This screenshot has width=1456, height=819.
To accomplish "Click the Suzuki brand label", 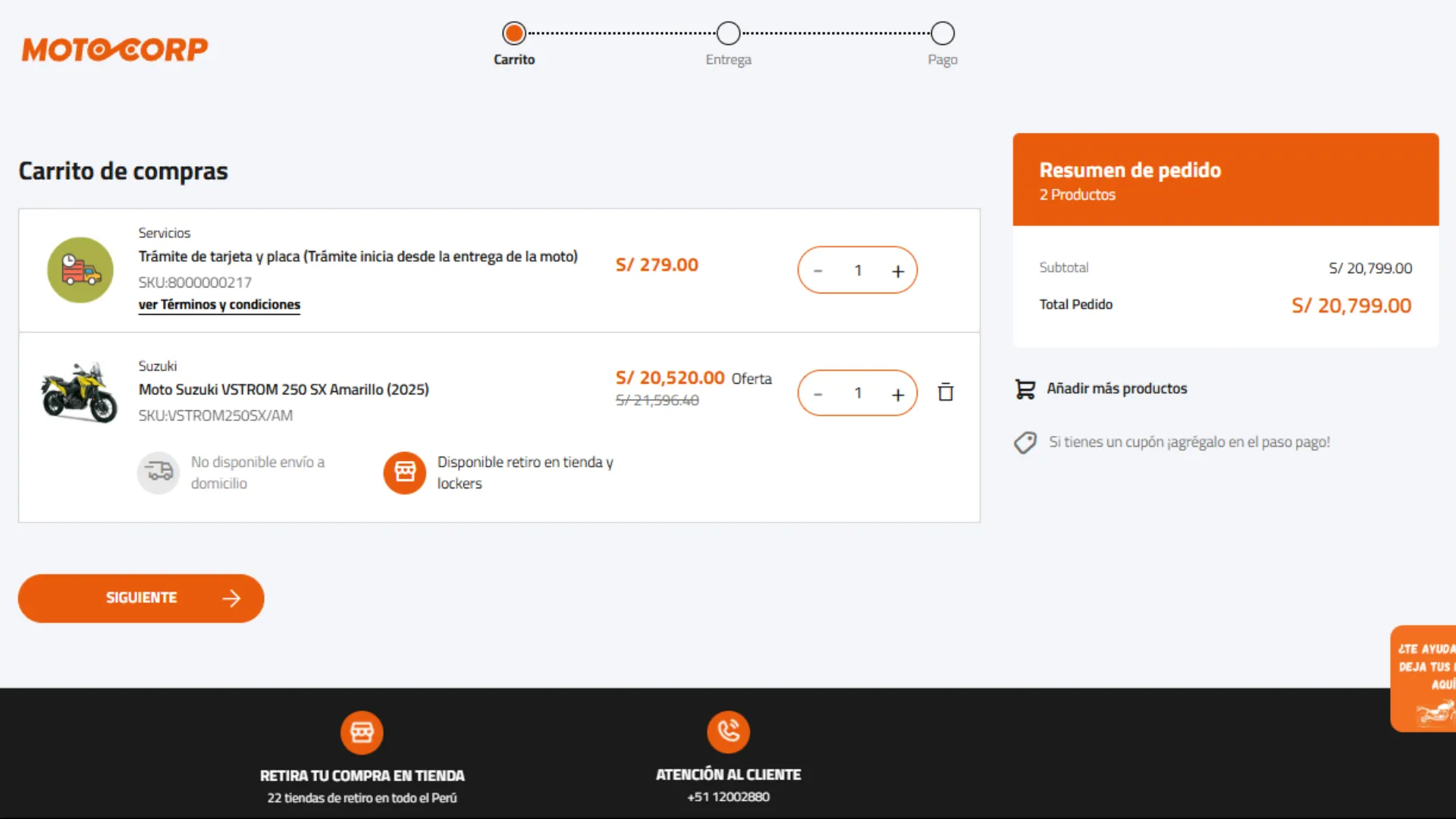I will (x=157, y=366).
